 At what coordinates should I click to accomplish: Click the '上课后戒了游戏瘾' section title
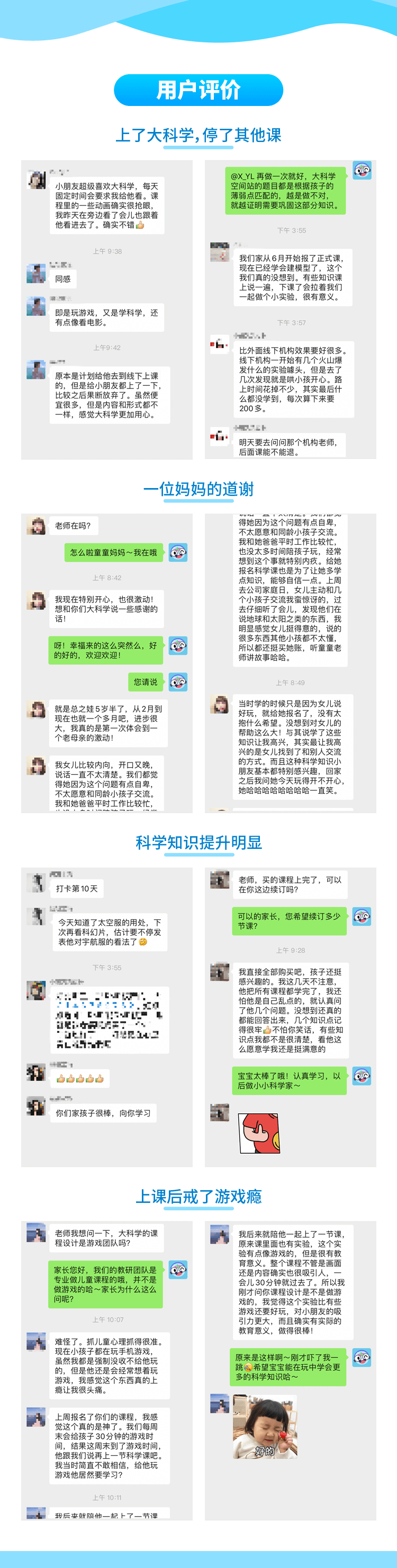pos(198,1197)
